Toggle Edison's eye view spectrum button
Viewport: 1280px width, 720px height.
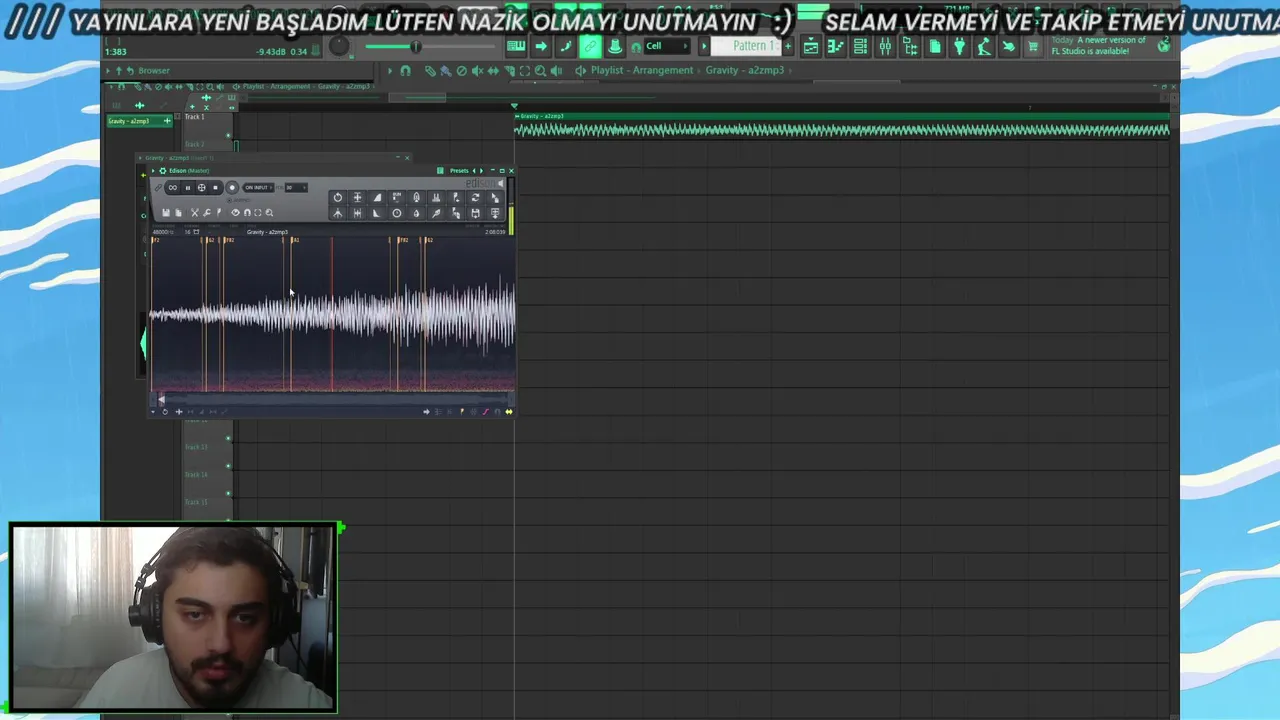235,213
